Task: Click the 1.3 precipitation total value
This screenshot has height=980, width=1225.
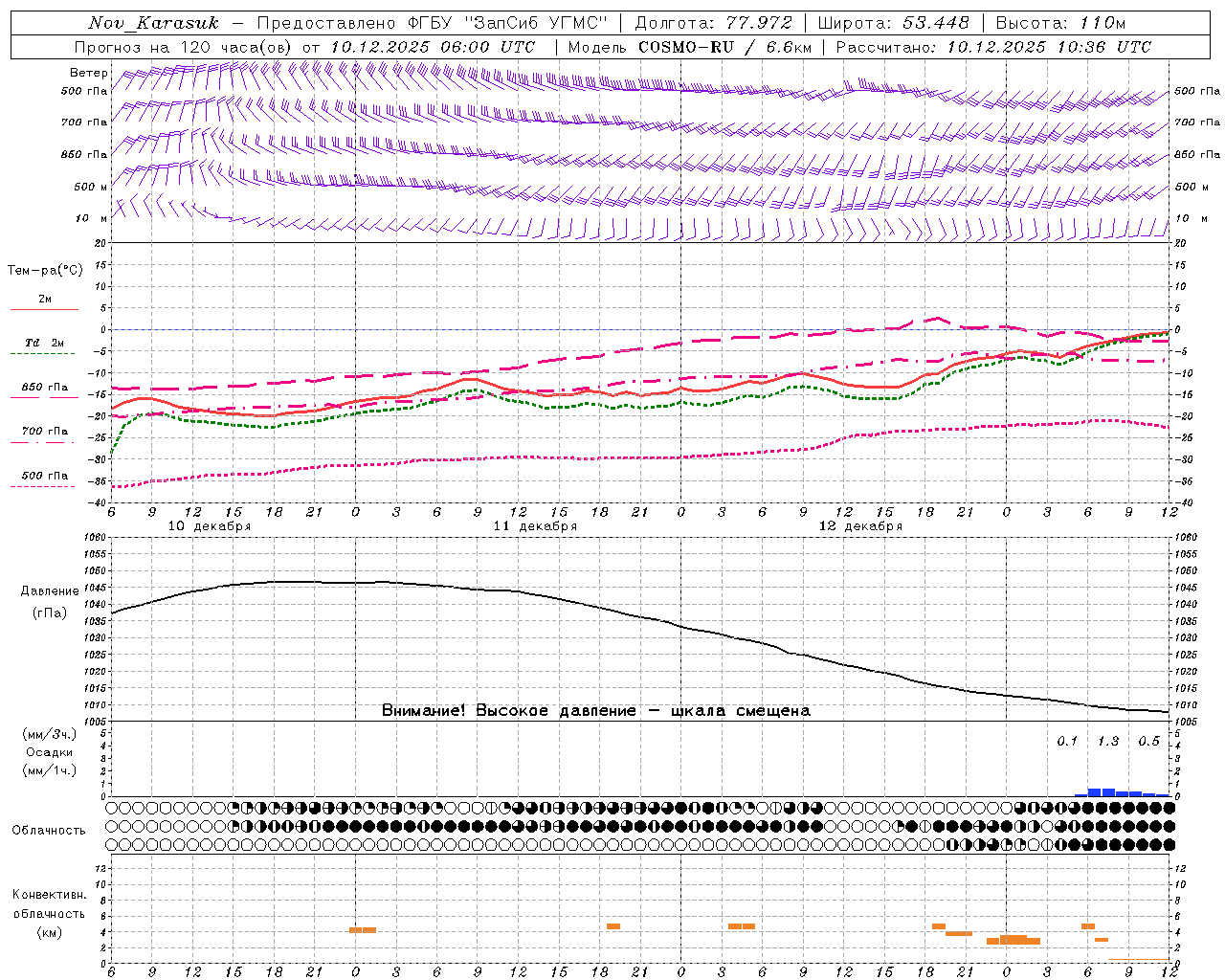Action: click(x=1108, y=742)
